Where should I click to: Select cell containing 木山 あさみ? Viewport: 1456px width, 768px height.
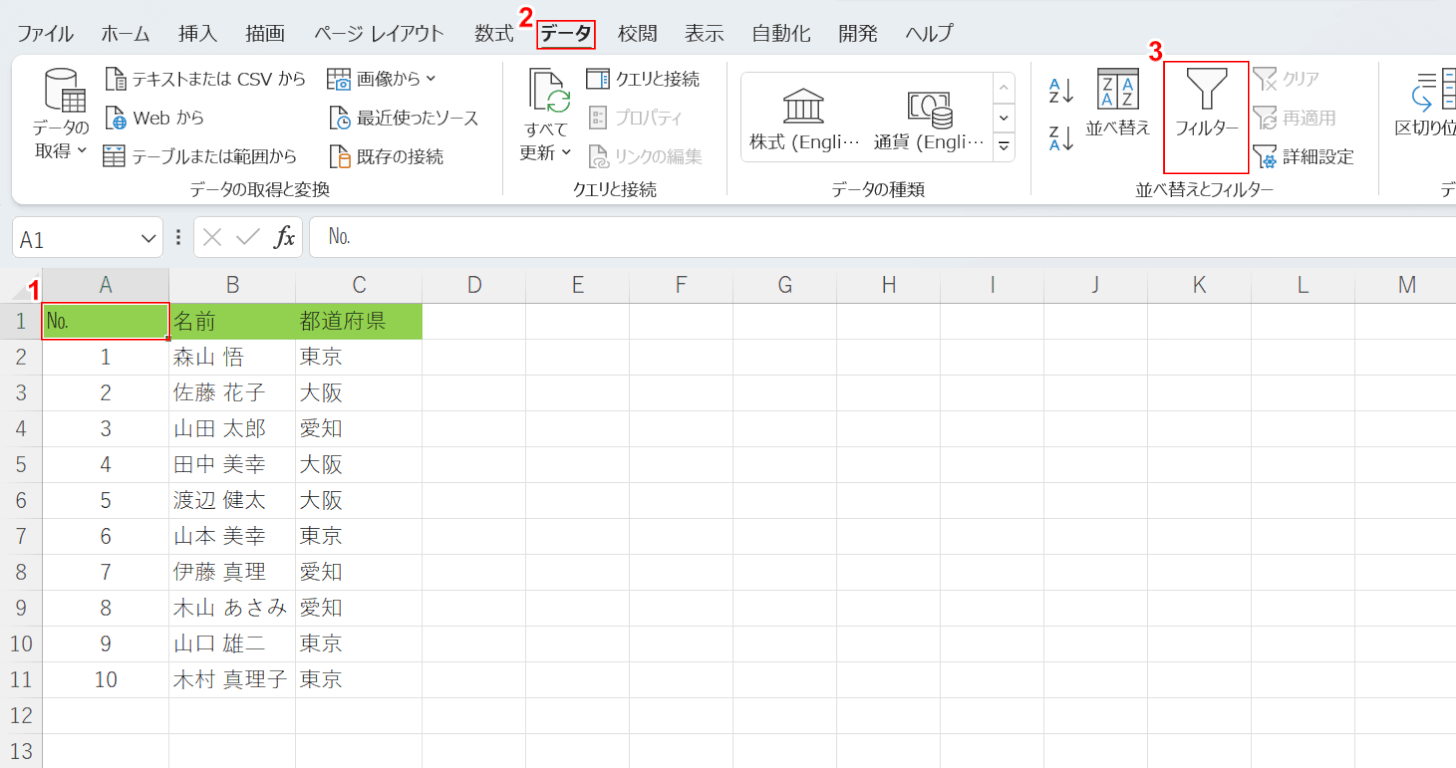click(x=232, y=608)
